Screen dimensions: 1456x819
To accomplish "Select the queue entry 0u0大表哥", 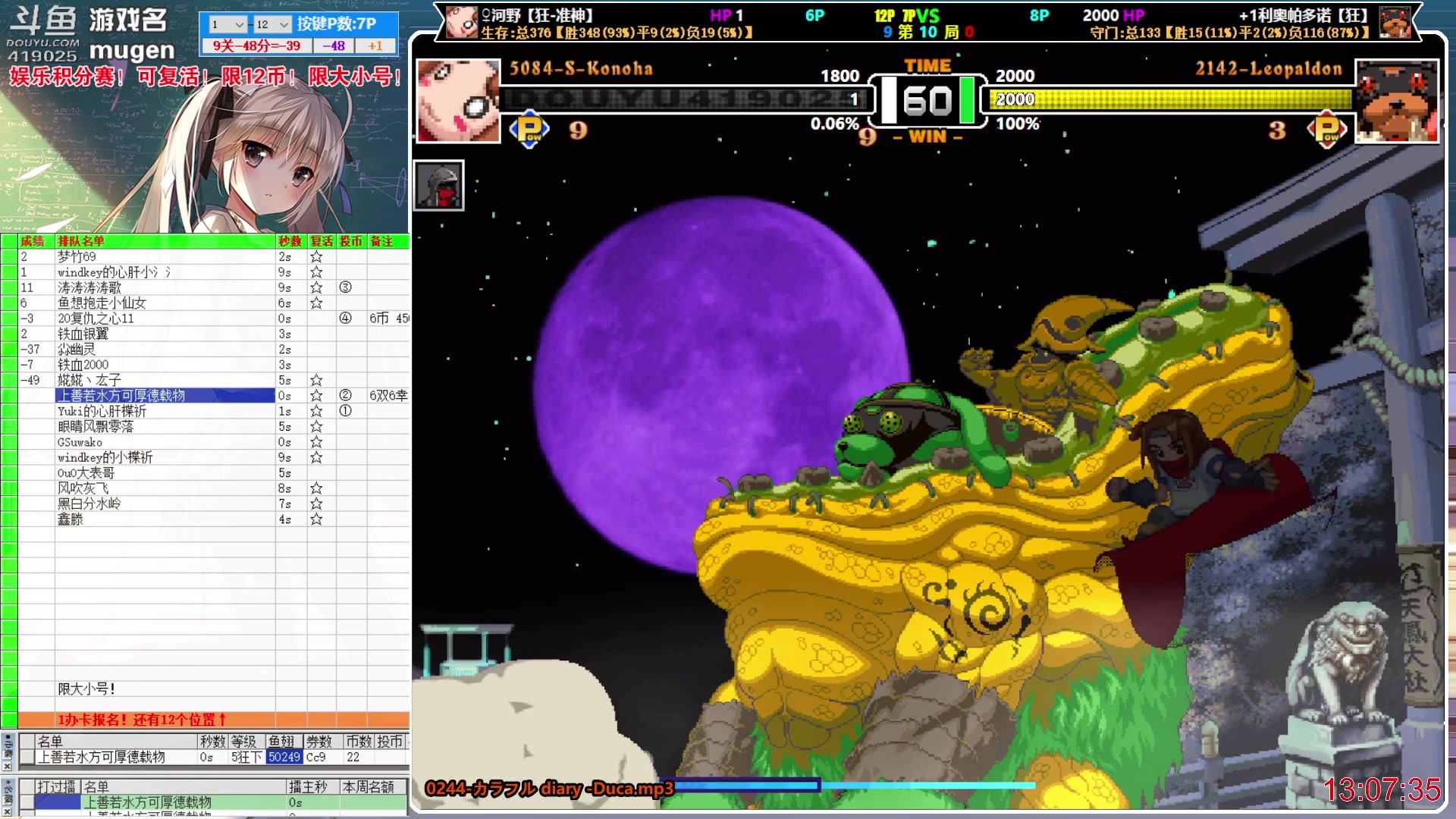I will pyautogui.click(x=165, y=473).
